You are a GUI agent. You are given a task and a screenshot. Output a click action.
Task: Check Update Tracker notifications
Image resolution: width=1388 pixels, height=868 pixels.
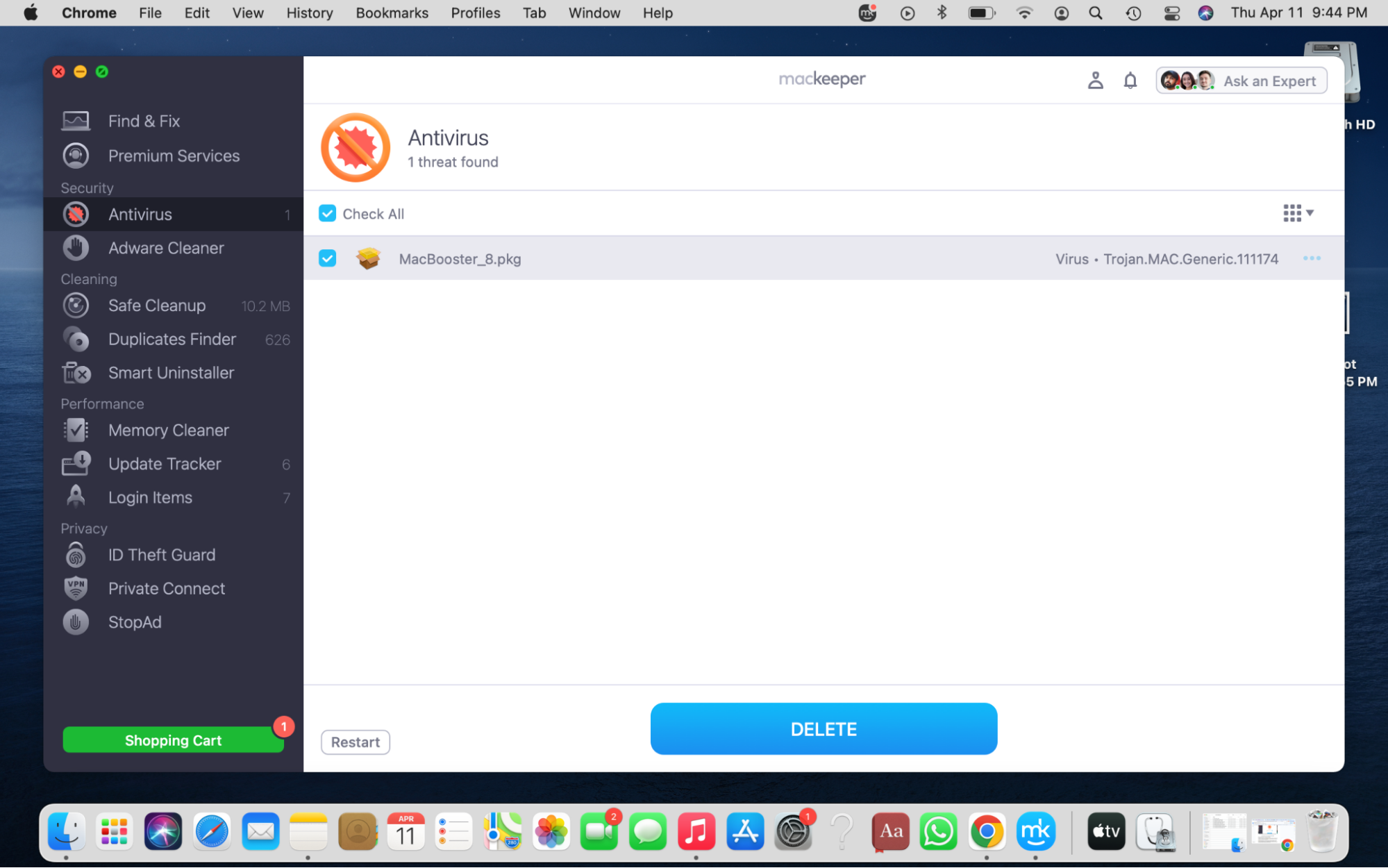point(165,464)
